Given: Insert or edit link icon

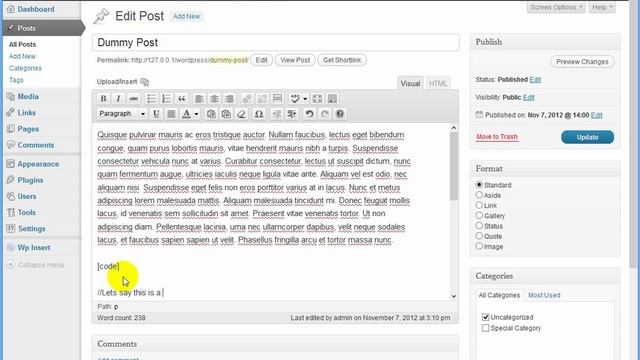Looking at the screenshot, I should [x=247, y=98].
